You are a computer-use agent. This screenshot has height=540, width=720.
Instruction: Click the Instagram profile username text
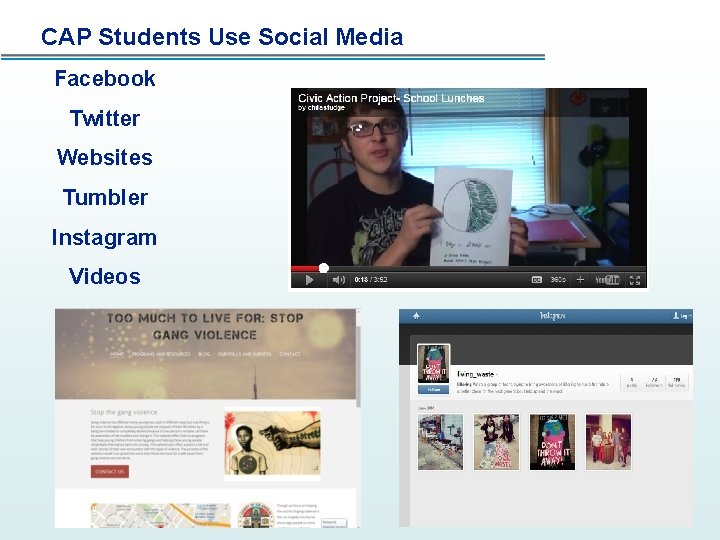point(477,374)
